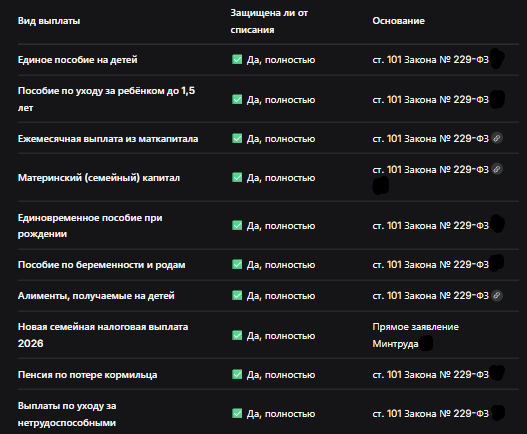Select the Защищена ли от списания header
This screenshot has height=434, width=527.
pos(269,21)
